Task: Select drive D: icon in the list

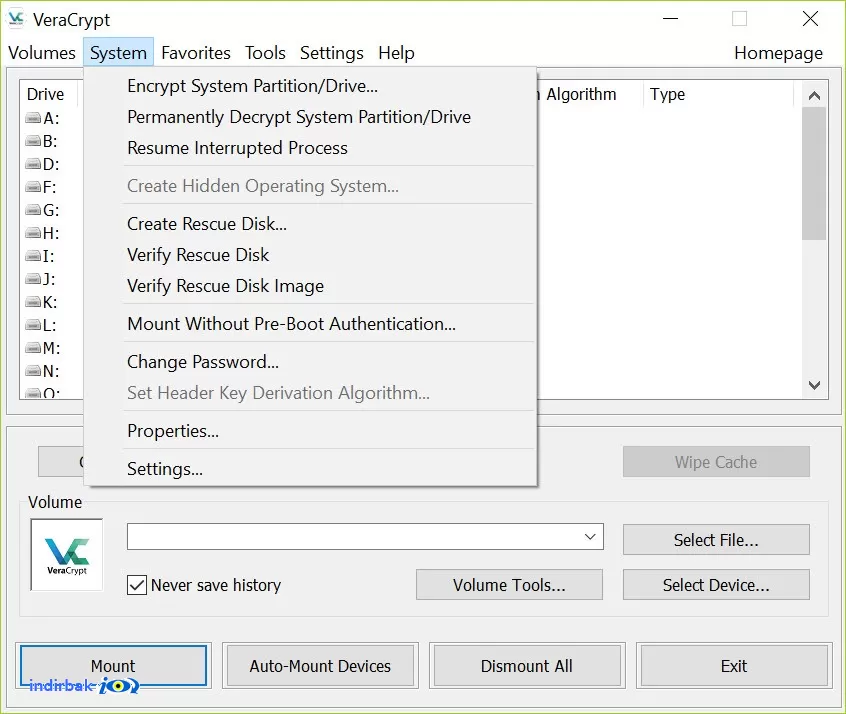Action: (33, 164)
